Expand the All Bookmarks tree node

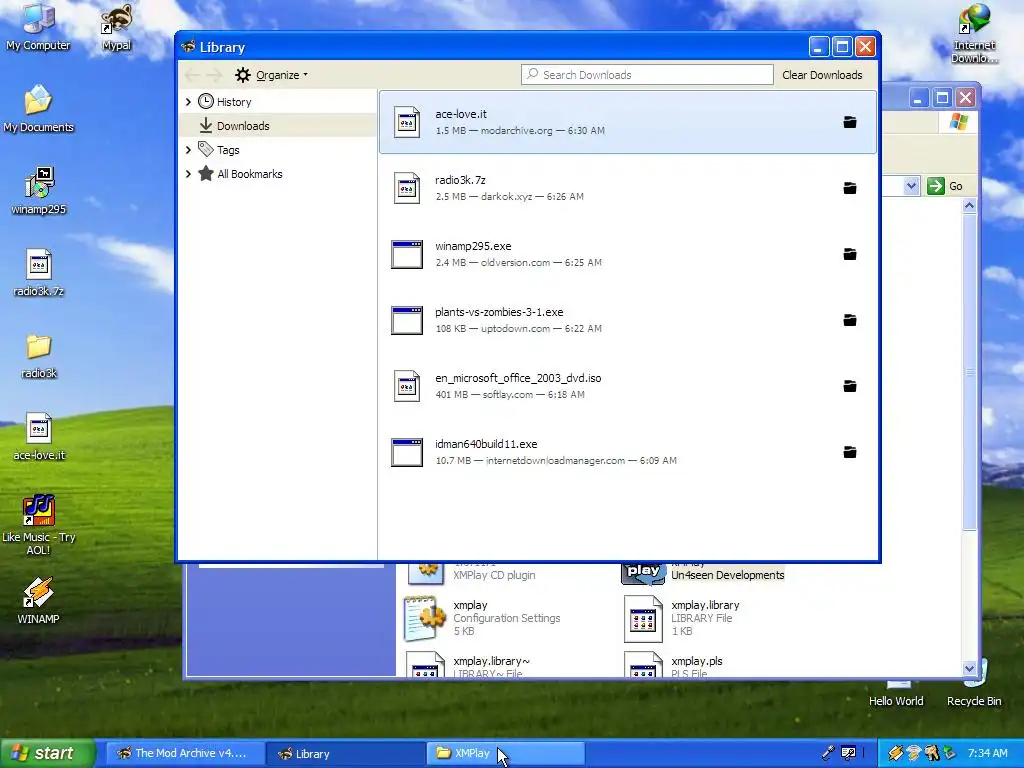click(188, 174)
